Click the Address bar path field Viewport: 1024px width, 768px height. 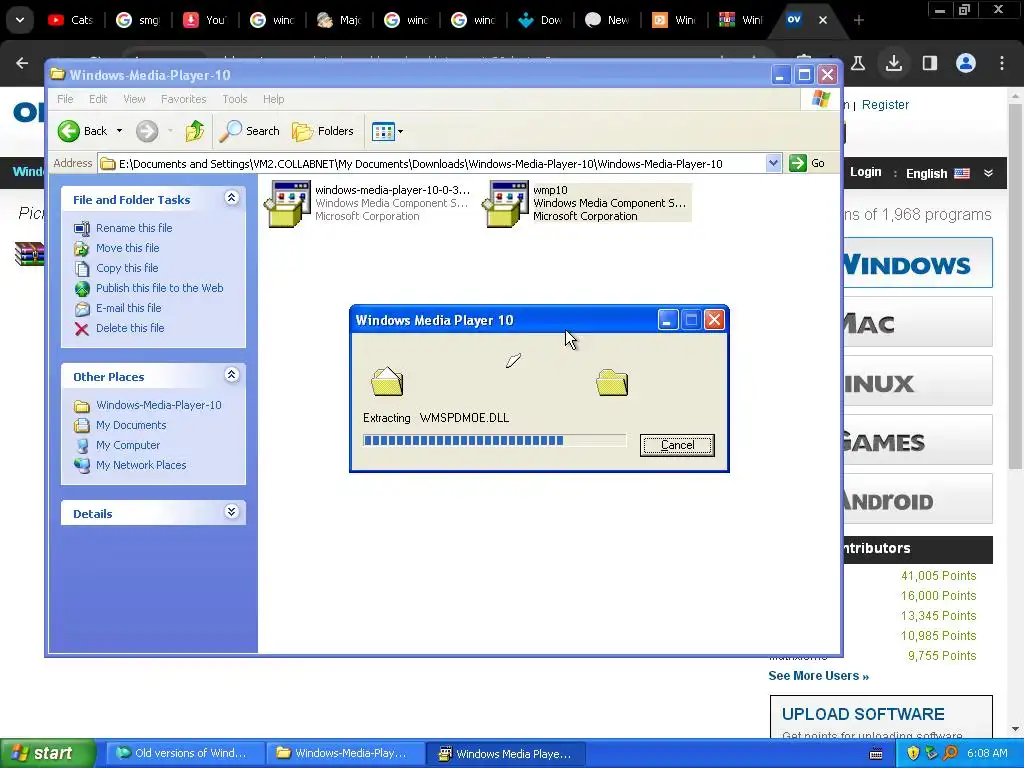click(x=432, y=163)
